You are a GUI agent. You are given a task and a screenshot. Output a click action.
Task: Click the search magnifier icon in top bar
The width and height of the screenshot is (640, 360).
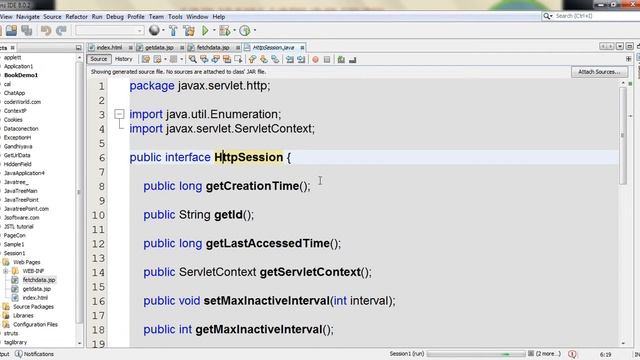click(547, 16)
